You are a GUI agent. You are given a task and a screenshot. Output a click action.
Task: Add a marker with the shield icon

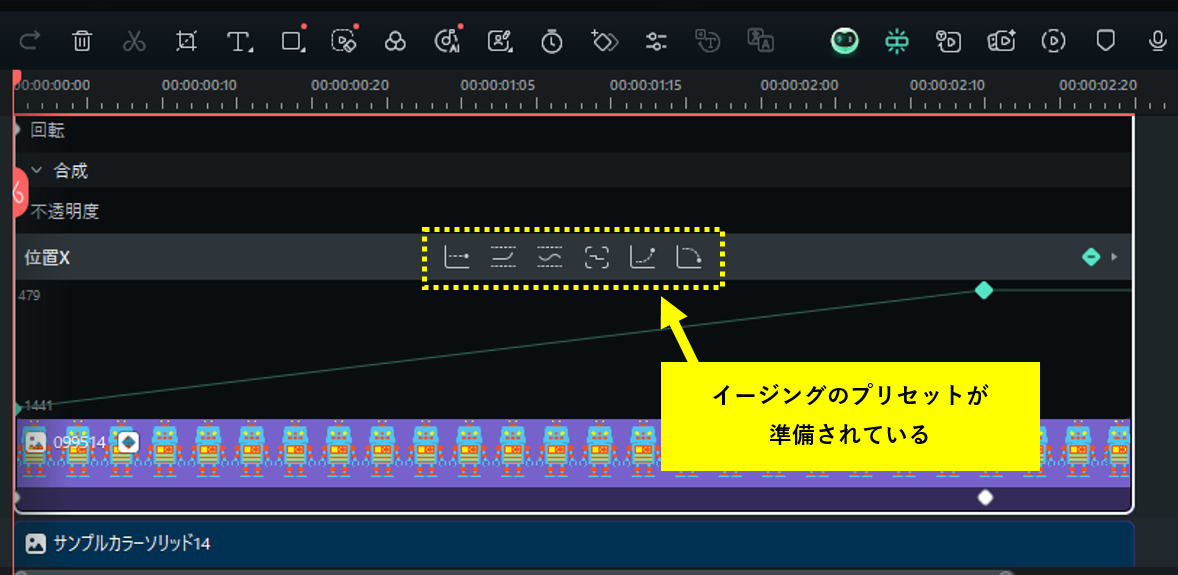point(1105,41)
